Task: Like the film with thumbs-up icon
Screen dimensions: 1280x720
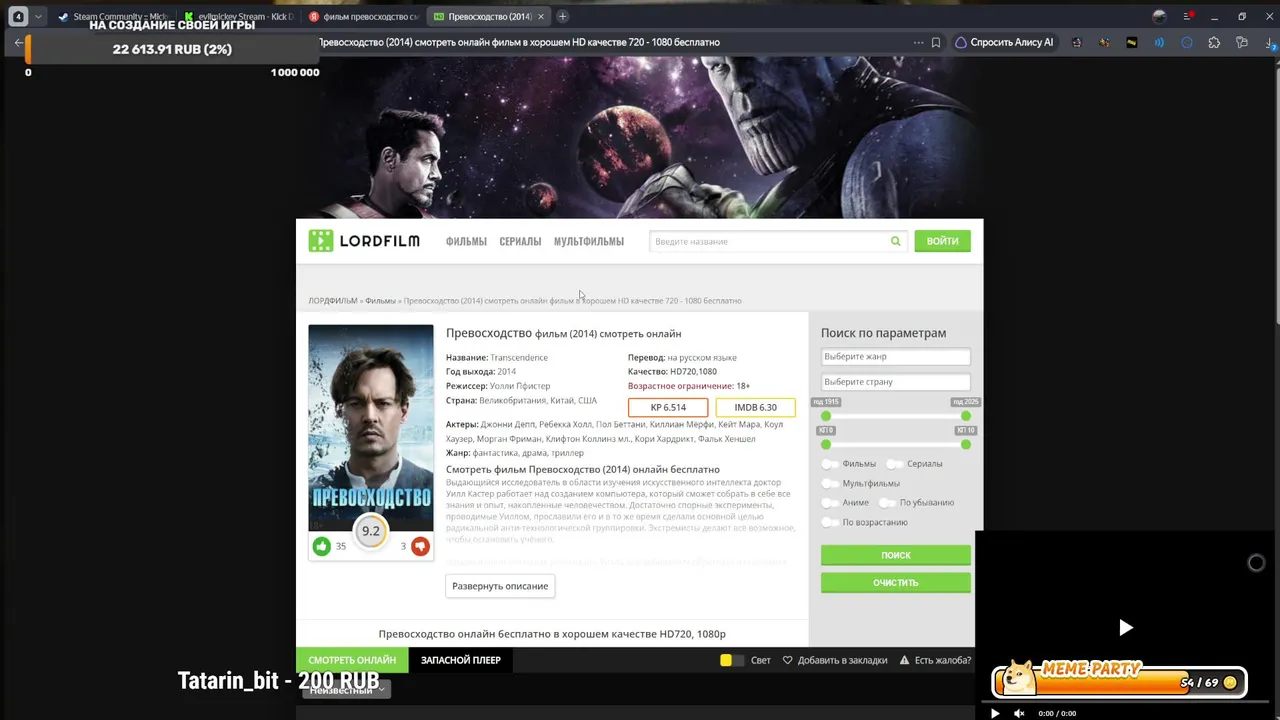Action: click(321, 546)
